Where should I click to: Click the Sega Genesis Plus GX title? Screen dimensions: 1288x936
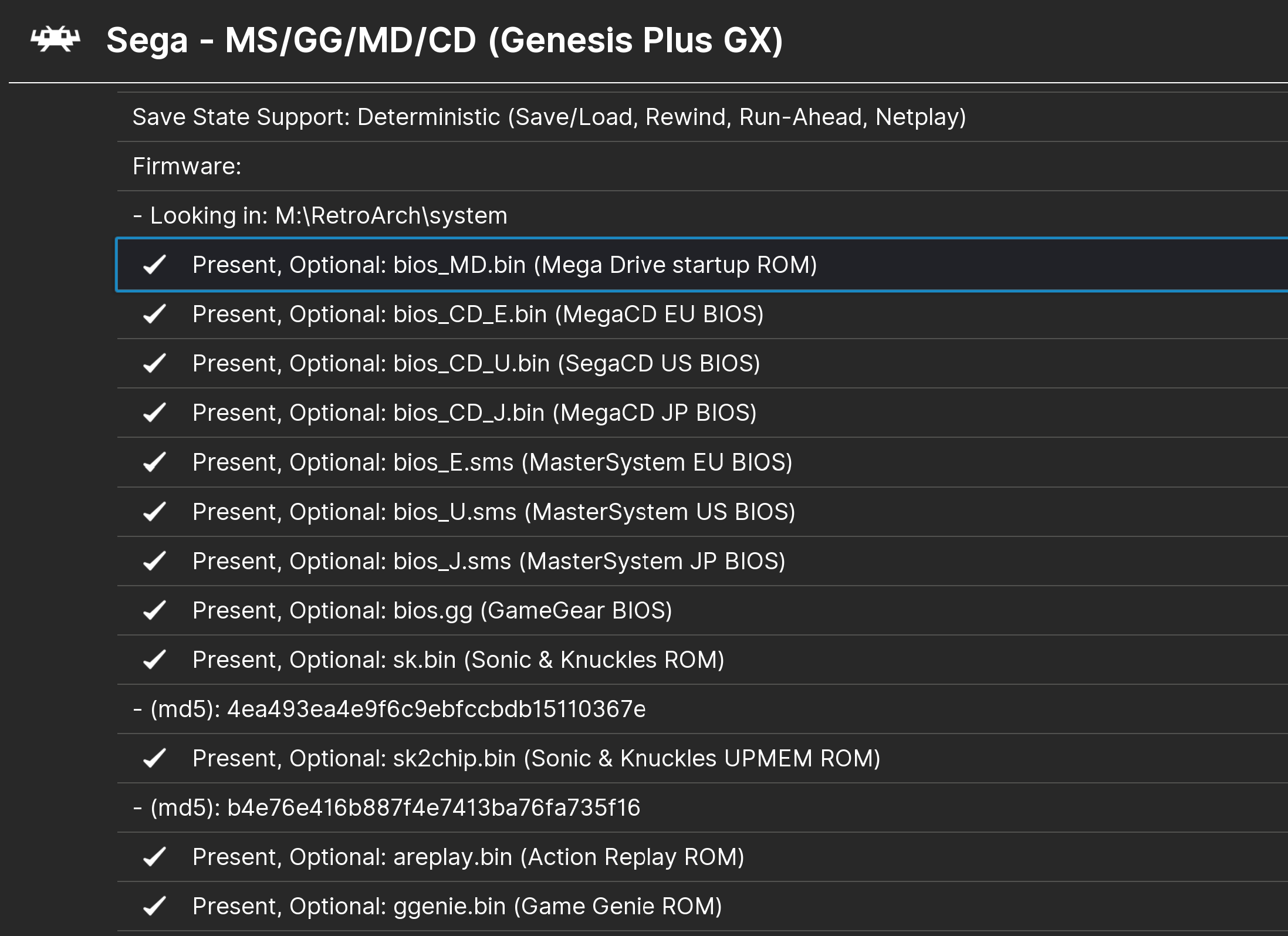[x=444, y=40]
